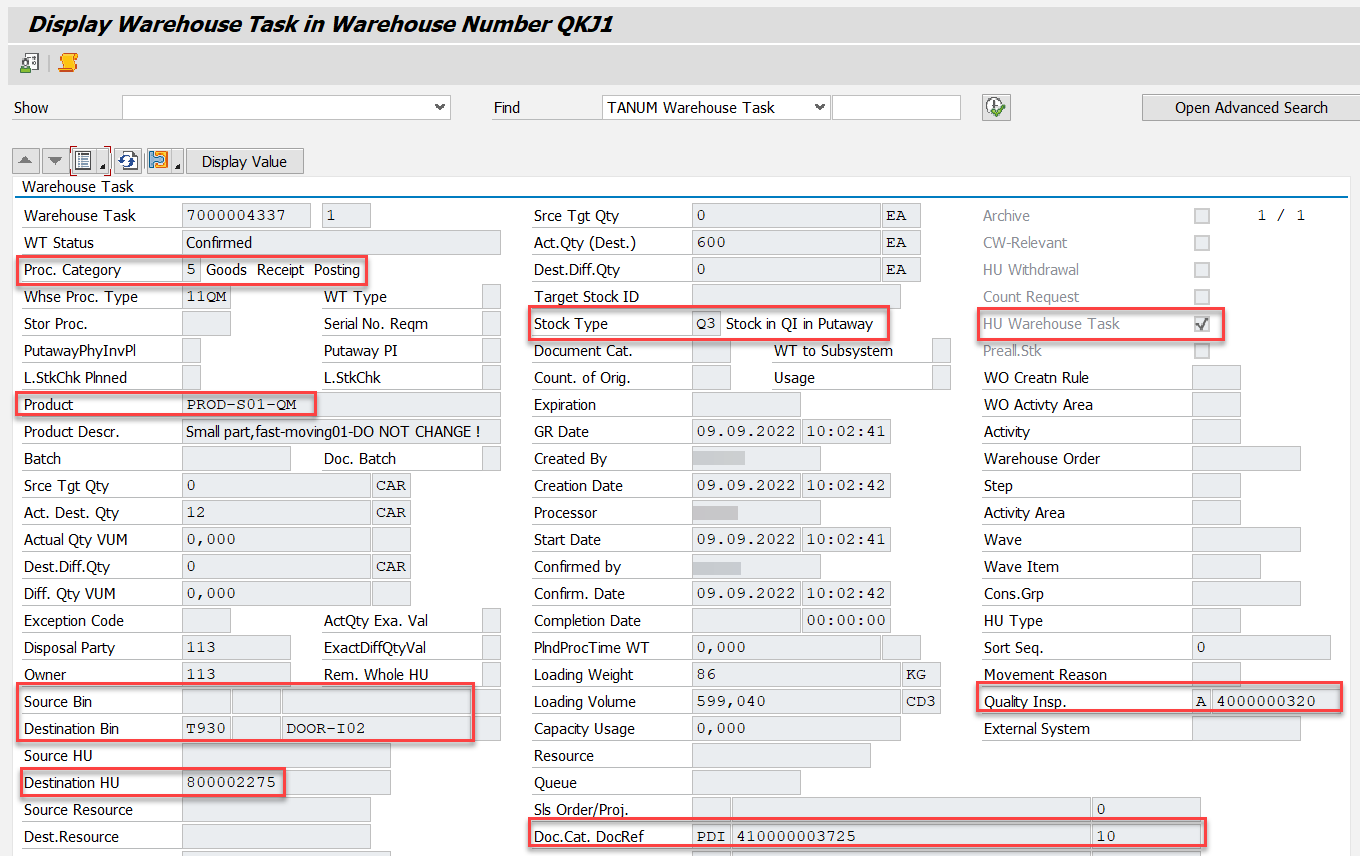Click the WT Status field Confirmed
Image resolution: width=1360 pixels, height=856 pixels.
[341, 243]
